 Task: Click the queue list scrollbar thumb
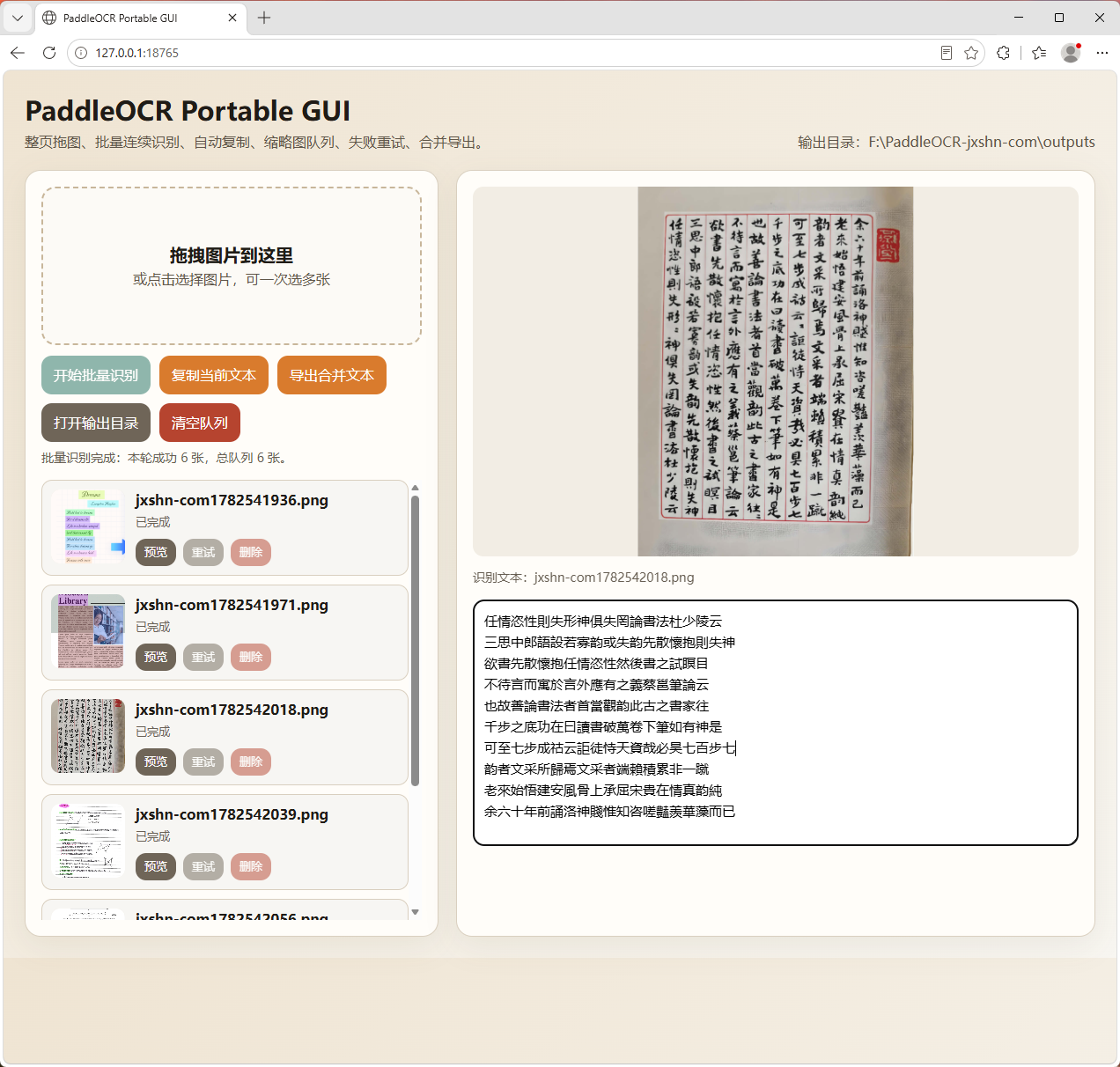click(416, 640)
